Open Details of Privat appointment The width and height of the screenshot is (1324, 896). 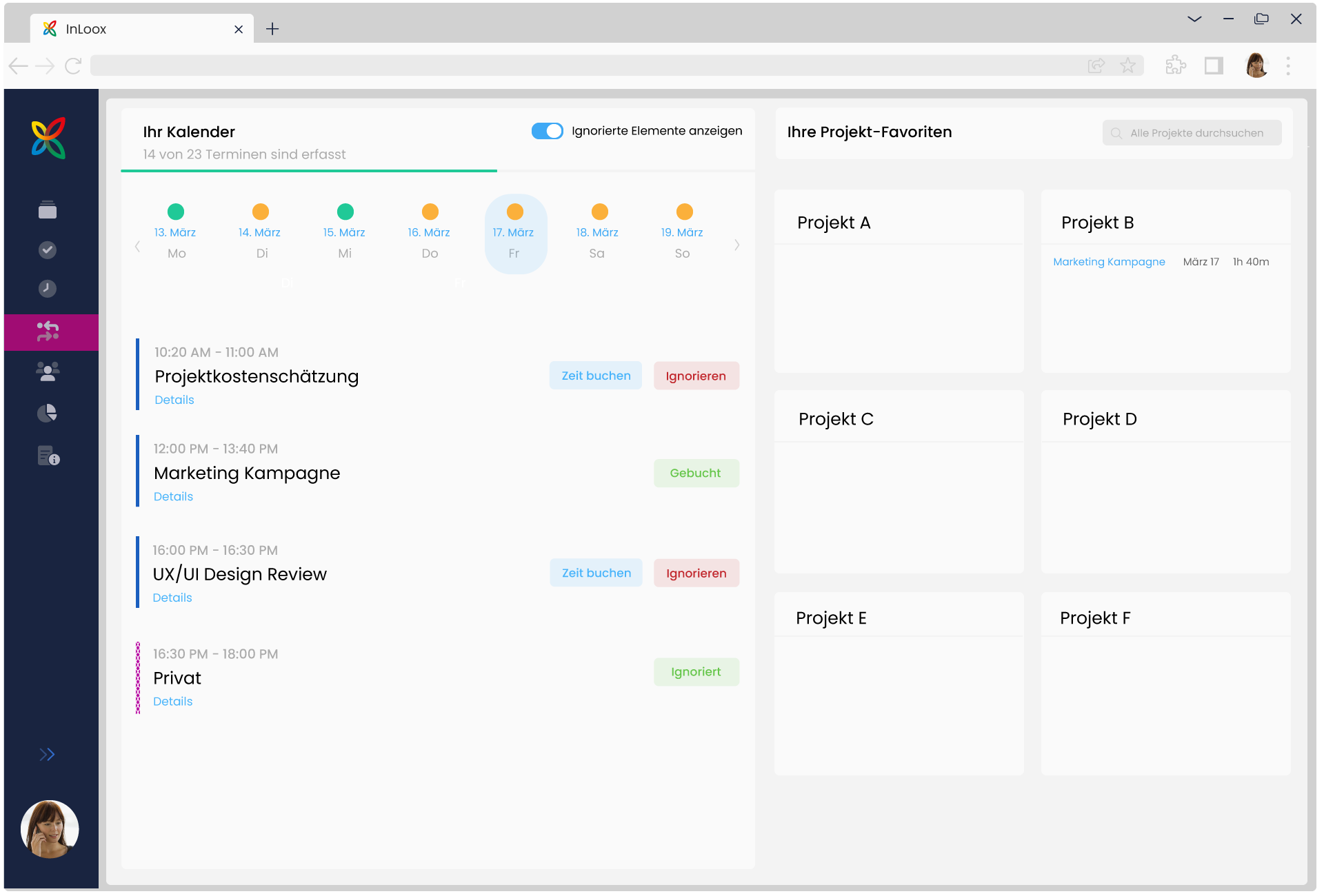tap(172, 701)
